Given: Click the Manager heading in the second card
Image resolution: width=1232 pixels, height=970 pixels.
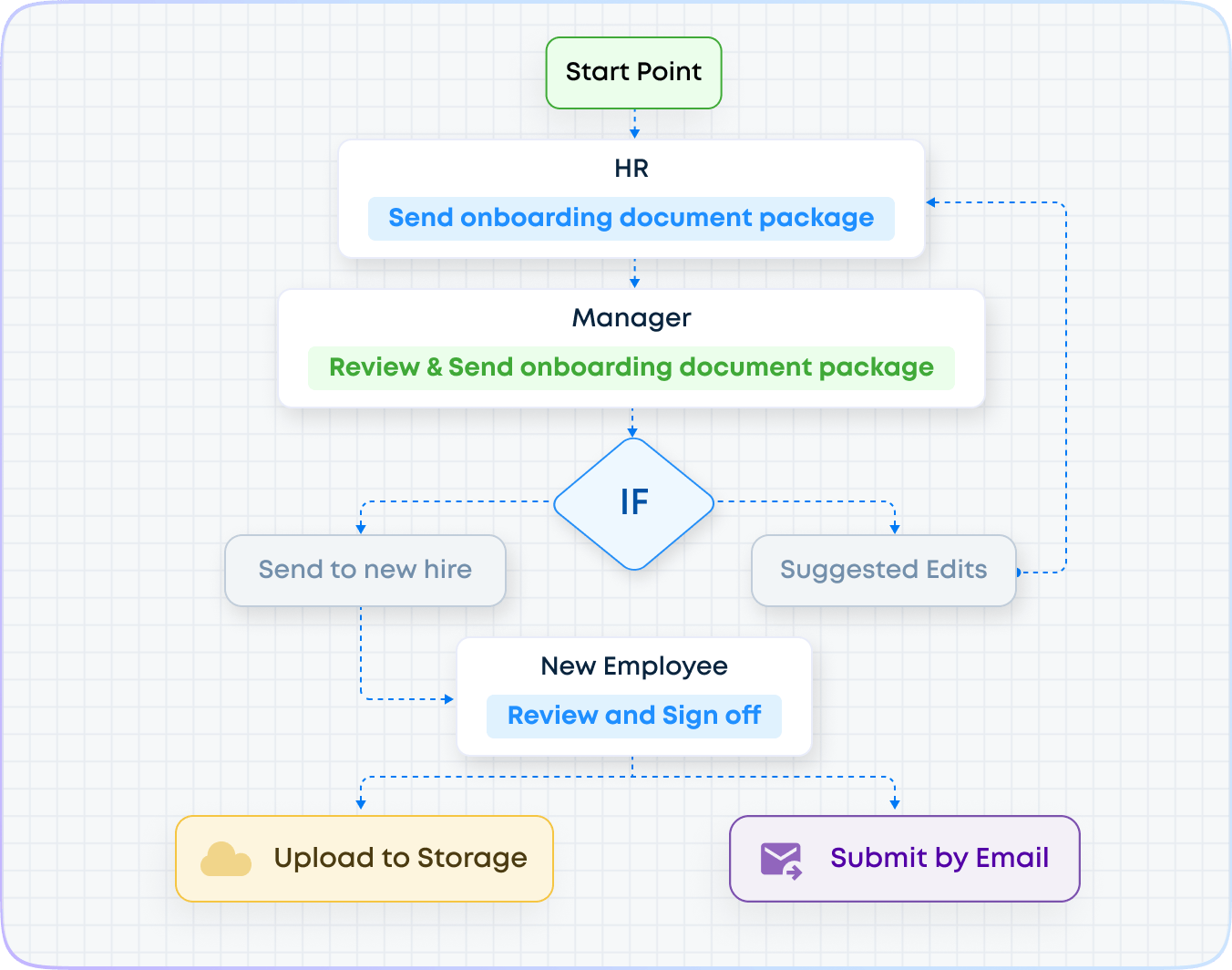Looking at the screenshot, I should click(x=631, y=318).
